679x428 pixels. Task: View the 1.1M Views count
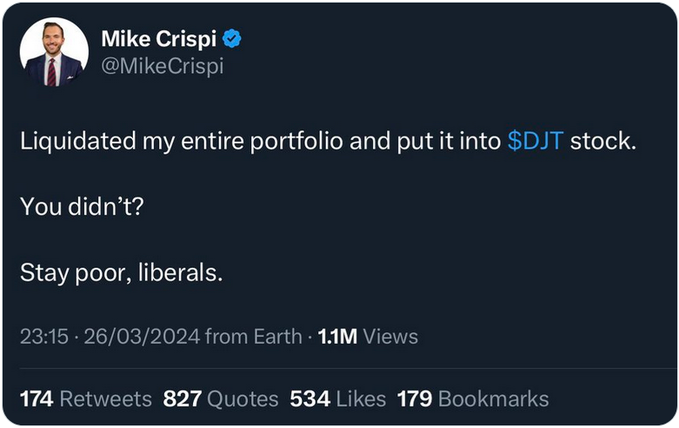[367, 337]
